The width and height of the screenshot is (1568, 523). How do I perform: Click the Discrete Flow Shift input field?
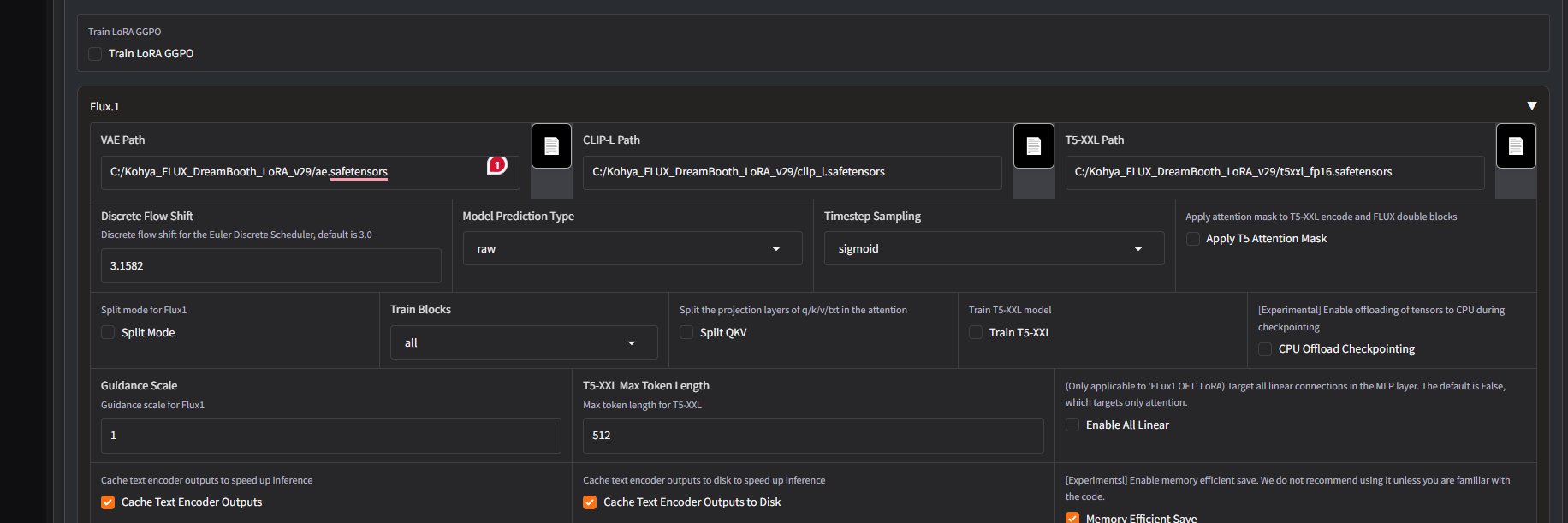pos(270,266)
